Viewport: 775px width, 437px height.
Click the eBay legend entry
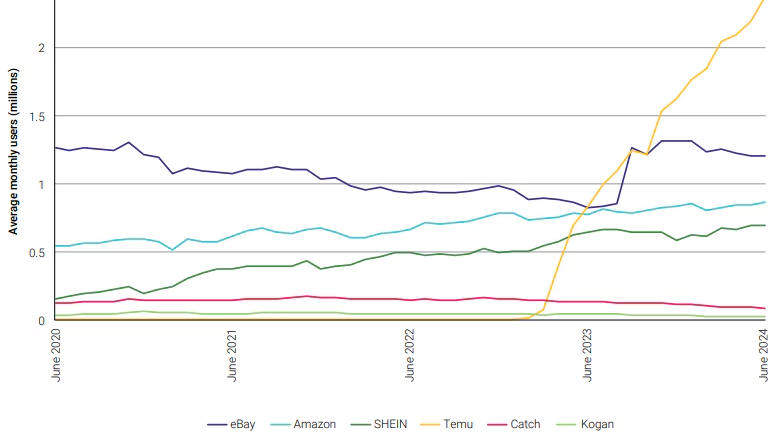231,424
